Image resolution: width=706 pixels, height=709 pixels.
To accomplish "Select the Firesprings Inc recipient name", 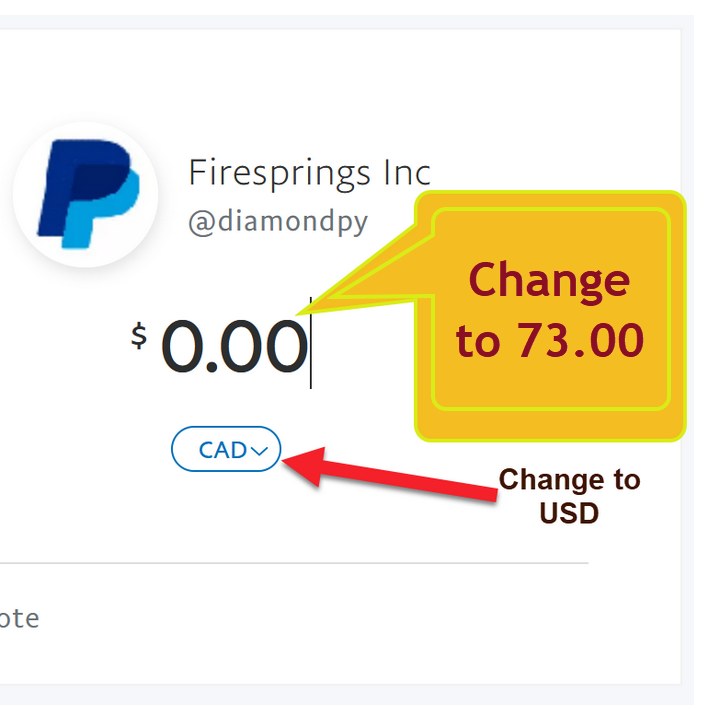I will 309,173.
